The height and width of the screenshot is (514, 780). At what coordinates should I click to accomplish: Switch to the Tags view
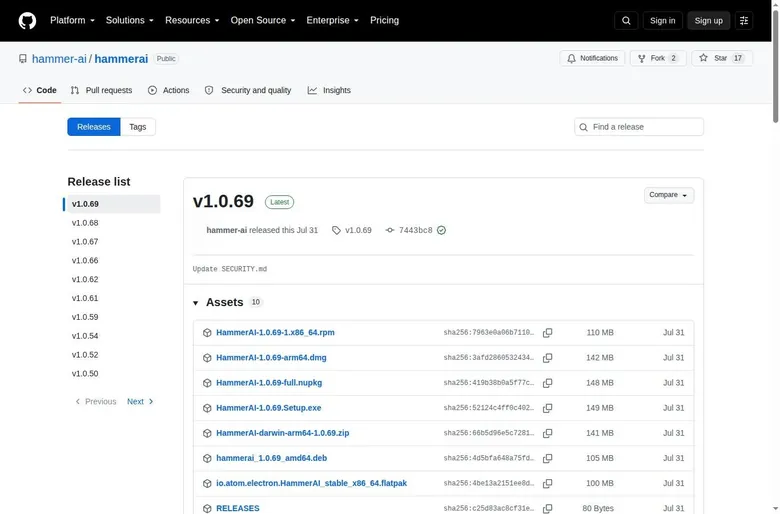pyautogui.click(x=138, y=127)
